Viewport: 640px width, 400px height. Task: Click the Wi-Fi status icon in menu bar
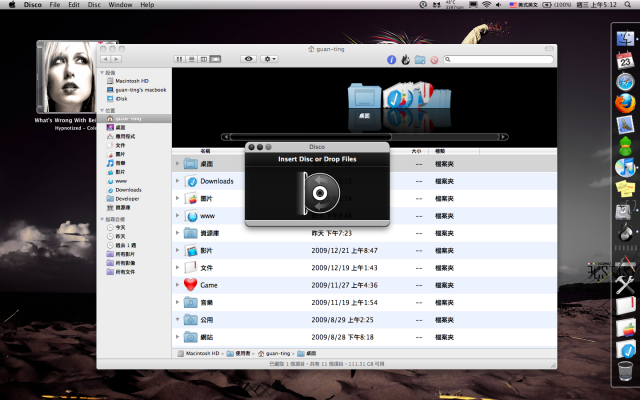tap(486, 4)
